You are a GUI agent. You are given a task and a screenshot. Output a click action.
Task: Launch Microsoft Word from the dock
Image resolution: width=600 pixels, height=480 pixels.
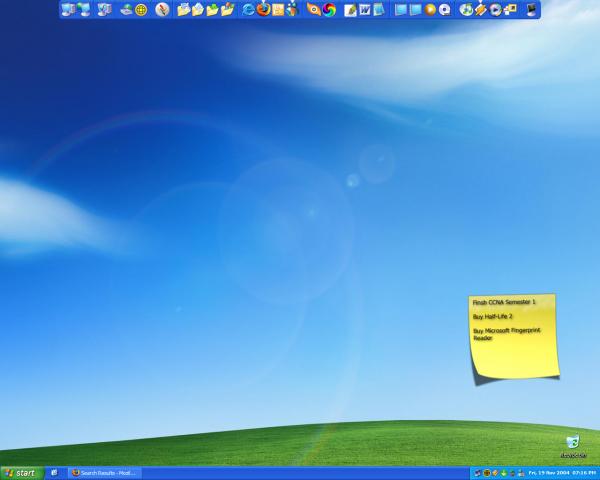click(365, 10)
